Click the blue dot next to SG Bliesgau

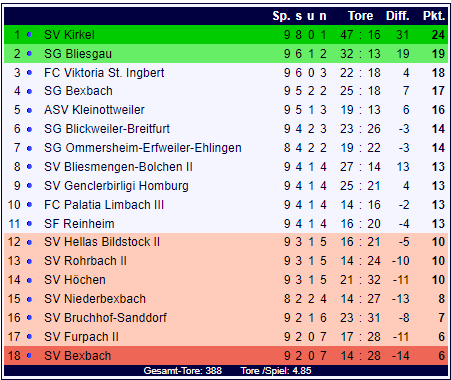(x=30, y=54)
